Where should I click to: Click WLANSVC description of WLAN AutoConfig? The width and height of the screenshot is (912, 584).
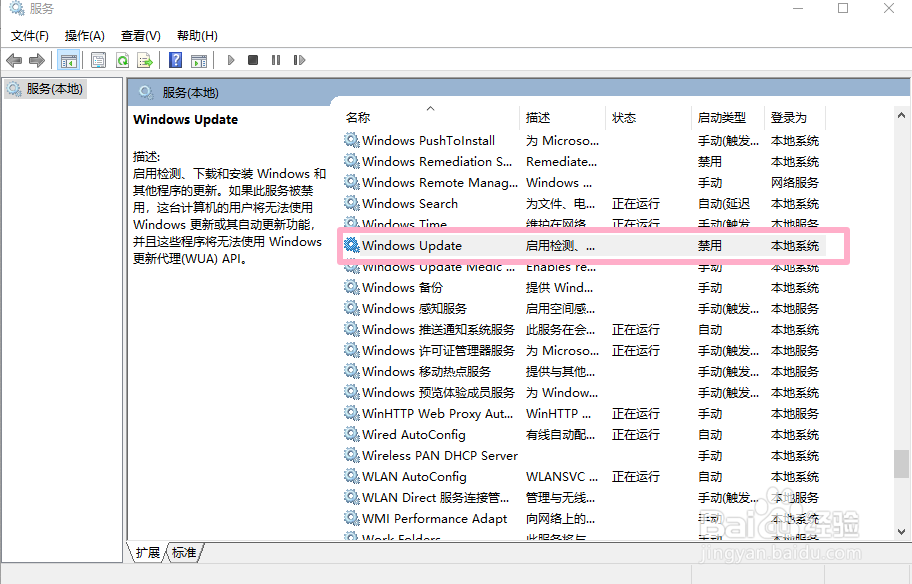pyautogui.click(x=562, y=476)
